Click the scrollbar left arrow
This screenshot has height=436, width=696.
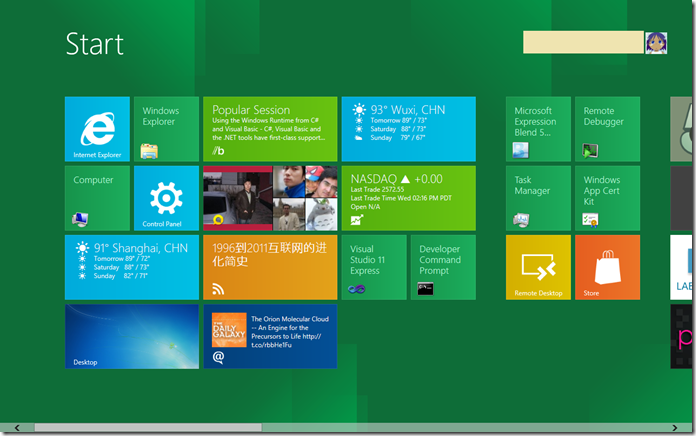(x=17, y=428)
